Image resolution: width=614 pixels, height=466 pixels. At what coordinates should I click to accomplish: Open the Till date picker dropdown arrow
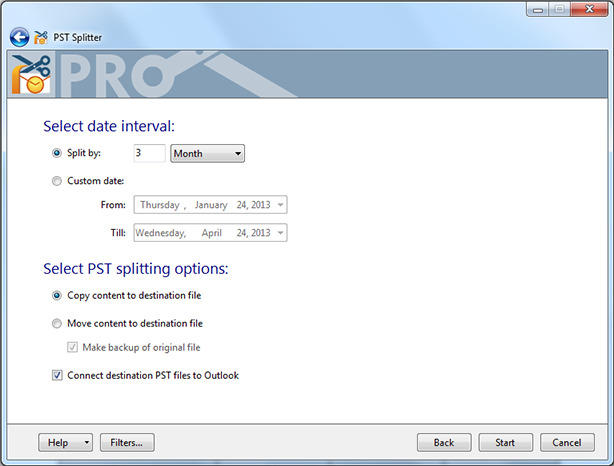coord(280,233)
